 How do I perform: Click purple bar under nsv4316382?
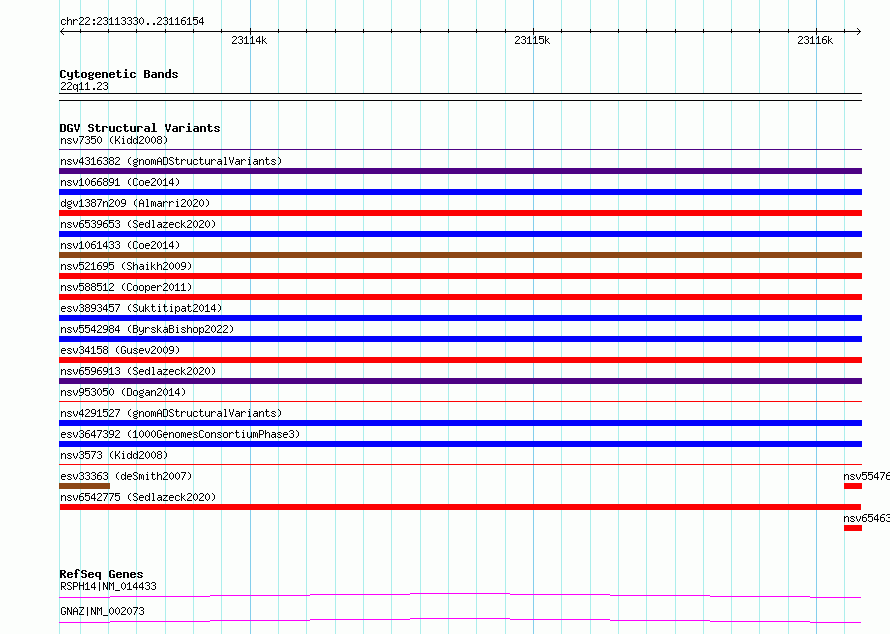click(460, 171)
